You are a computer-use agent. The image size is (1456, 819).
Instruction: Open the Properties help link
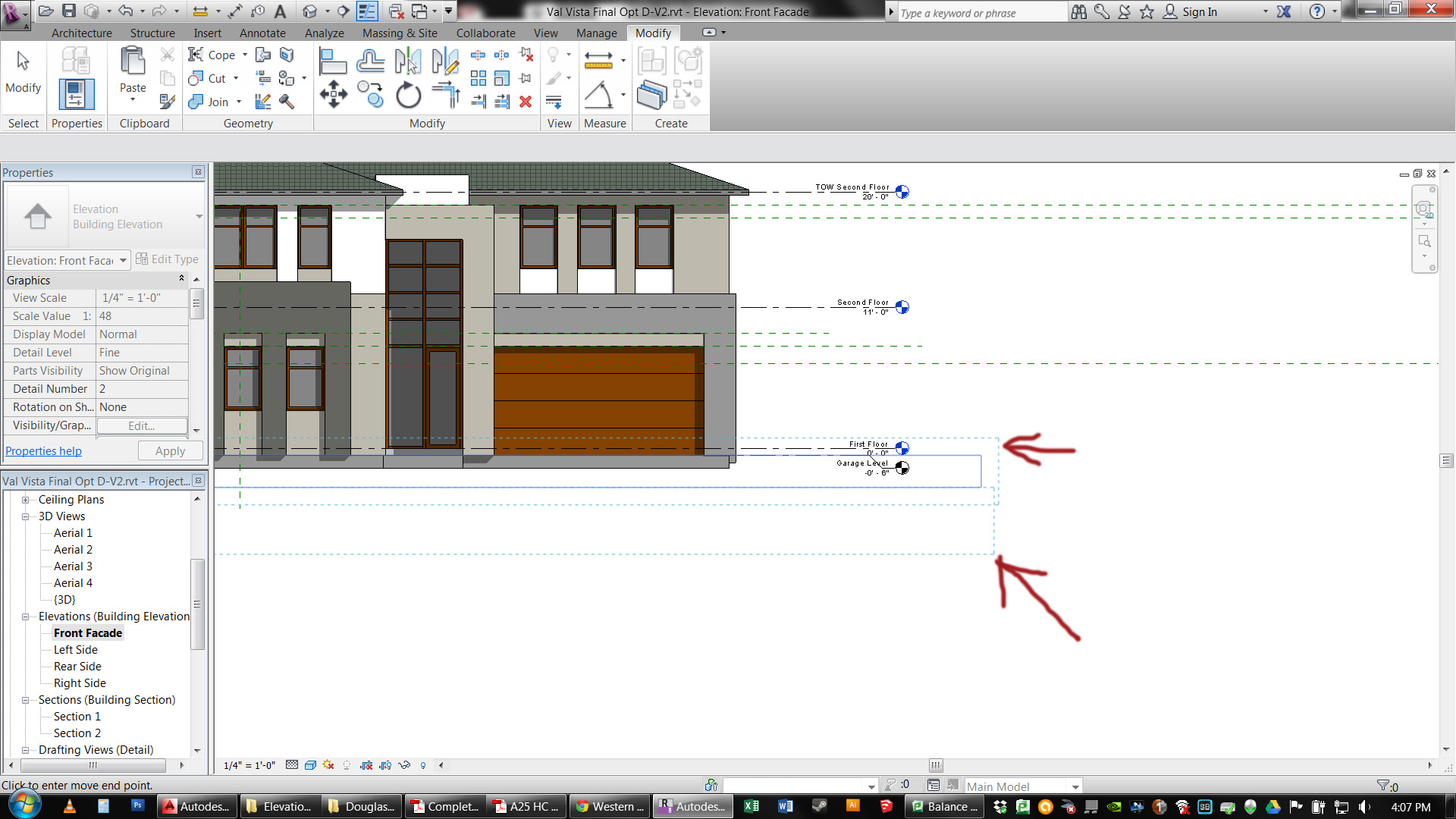coord(43,451)
